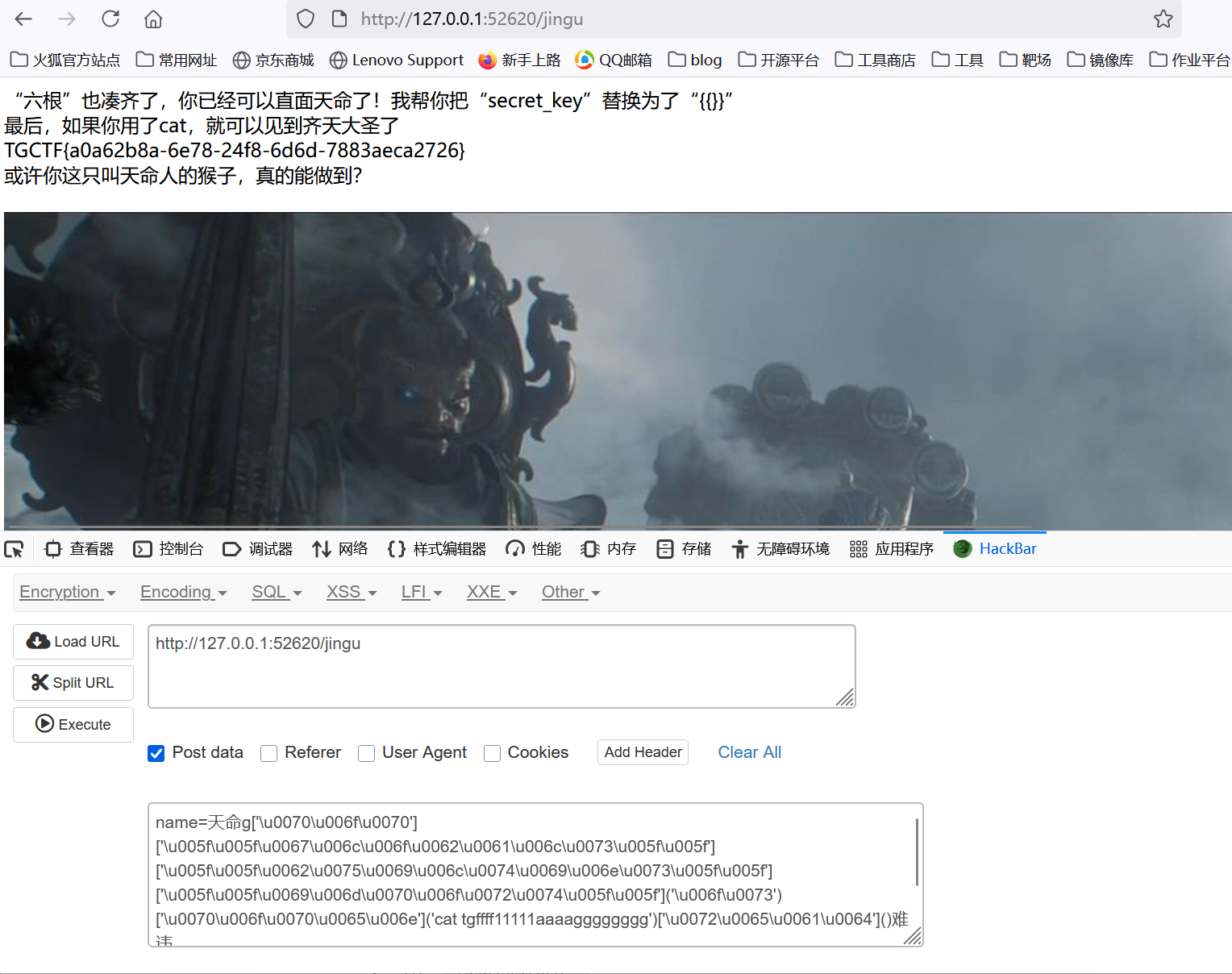Open the browser home page
Viewport: 1232px width, 974px height.
pyautogui.click(x=153, y=19)
